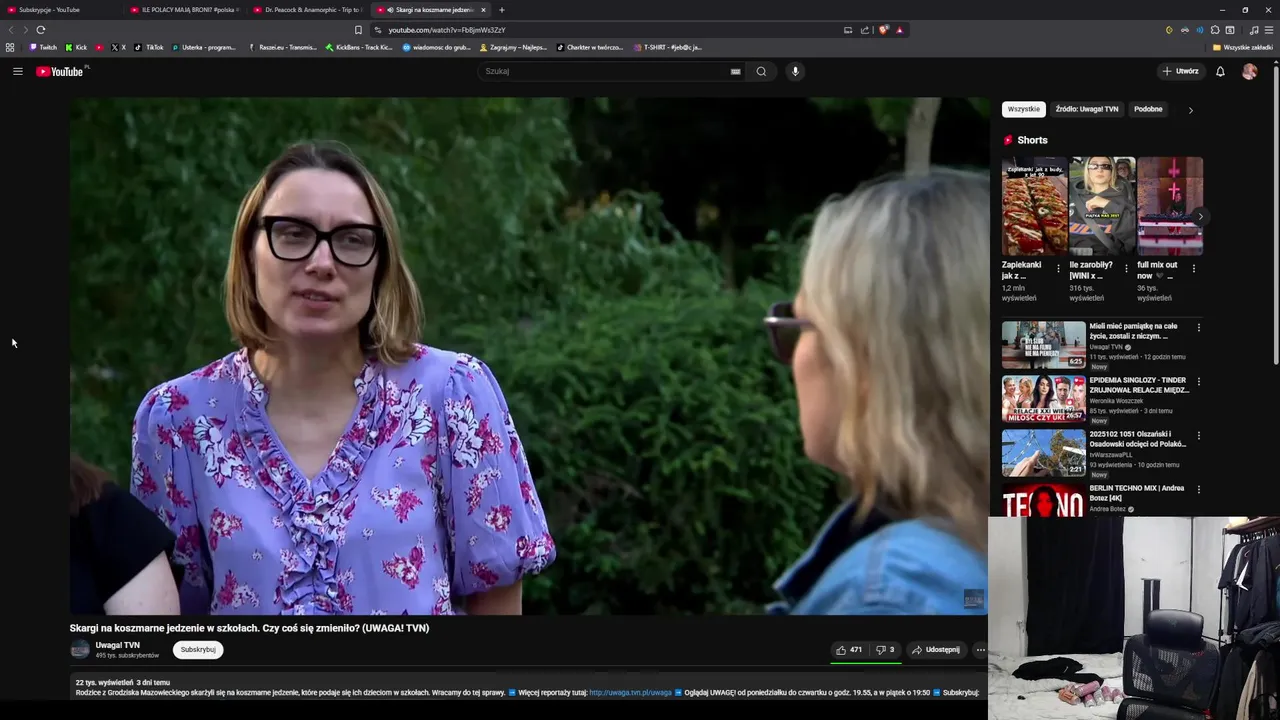Open the account avatar menu
The height and width of the screenshot is (720, 1280).
(1249, 71)
